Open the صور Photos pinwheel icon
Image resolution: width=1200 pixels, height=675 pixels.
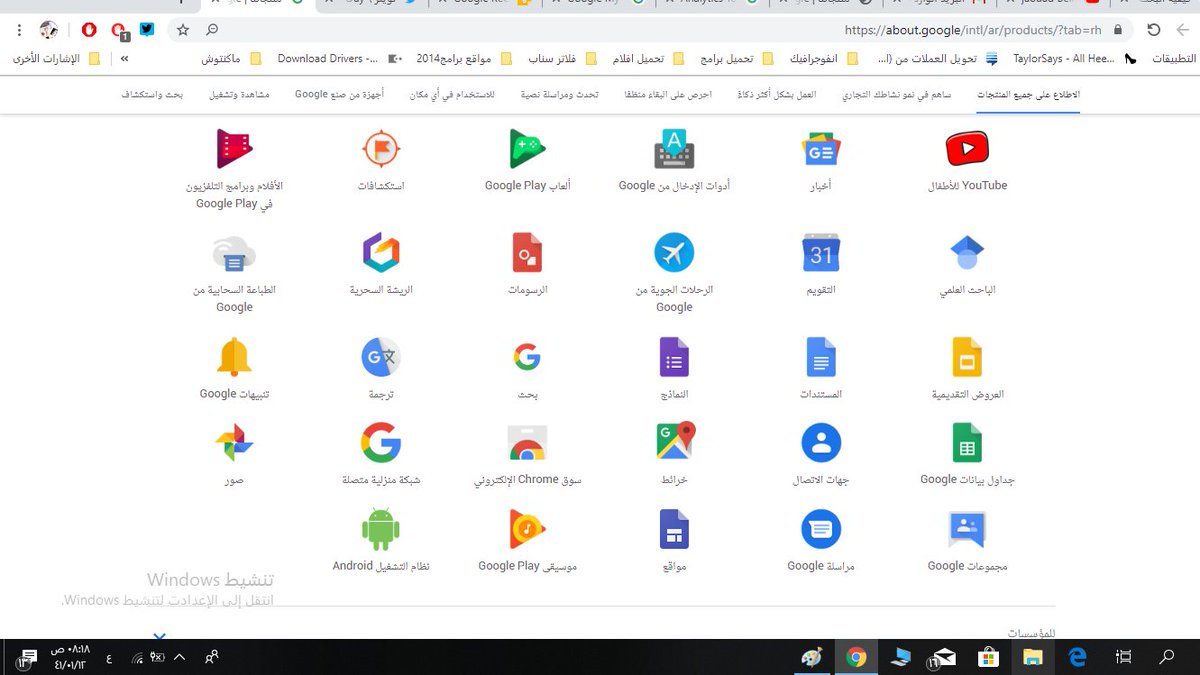234,443
